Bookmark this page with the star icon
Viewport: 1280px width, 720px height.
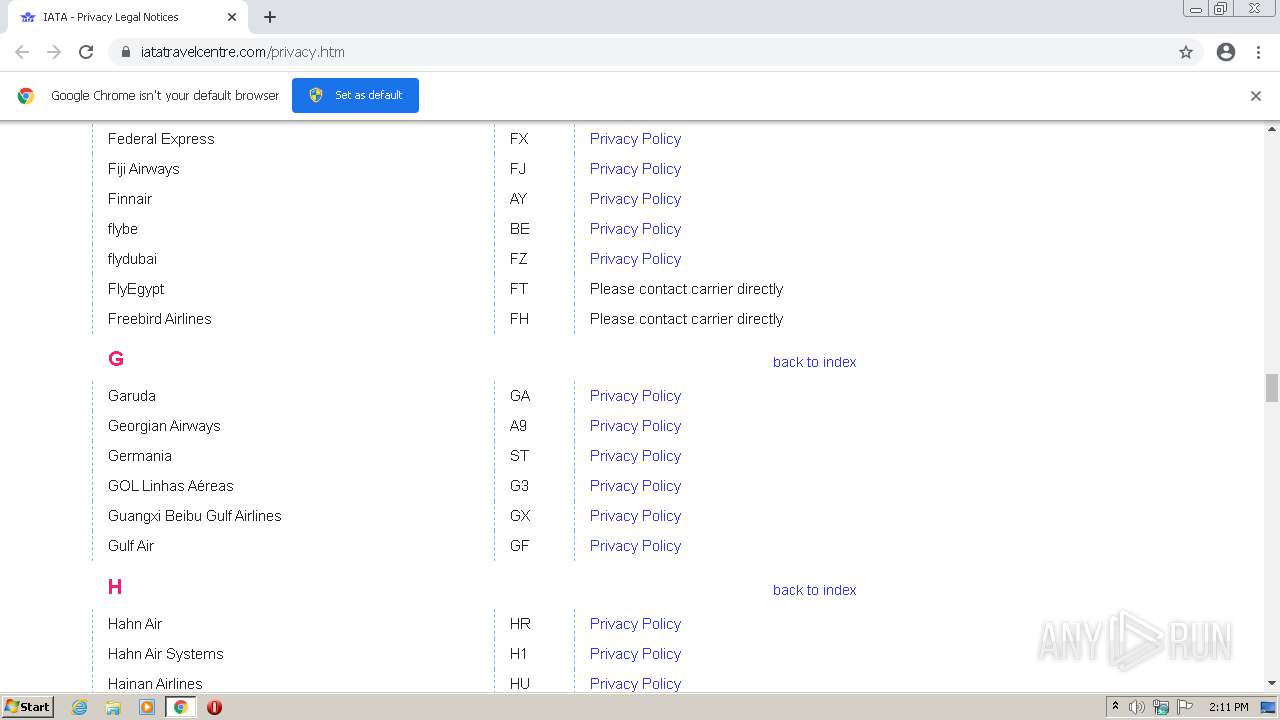(1186, 52)
